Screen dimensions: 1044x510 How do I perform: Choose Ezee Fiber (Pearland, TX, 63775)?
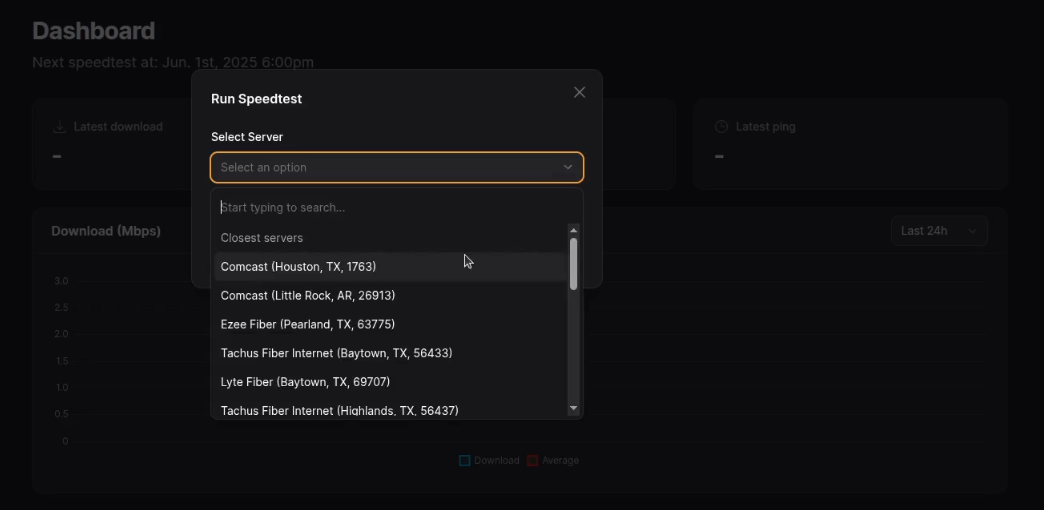(x=390, y=324)
